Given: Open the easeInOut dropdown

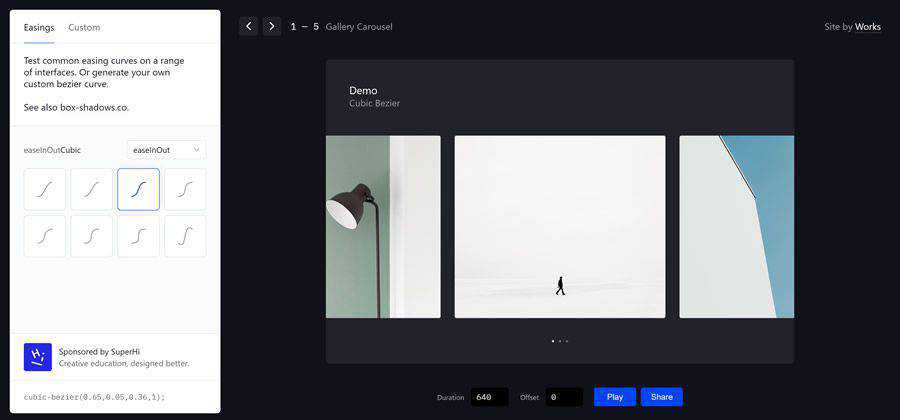Looking at the screenshot, I should point(166,150).
